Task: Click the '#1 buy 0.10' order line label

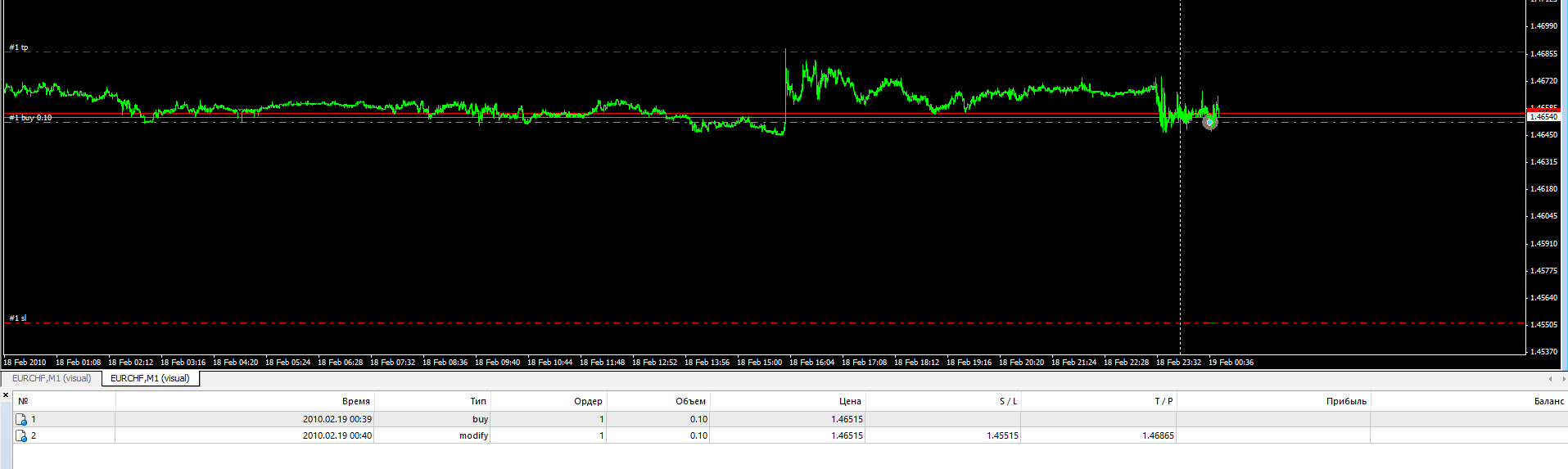Action: coord(30,118)
